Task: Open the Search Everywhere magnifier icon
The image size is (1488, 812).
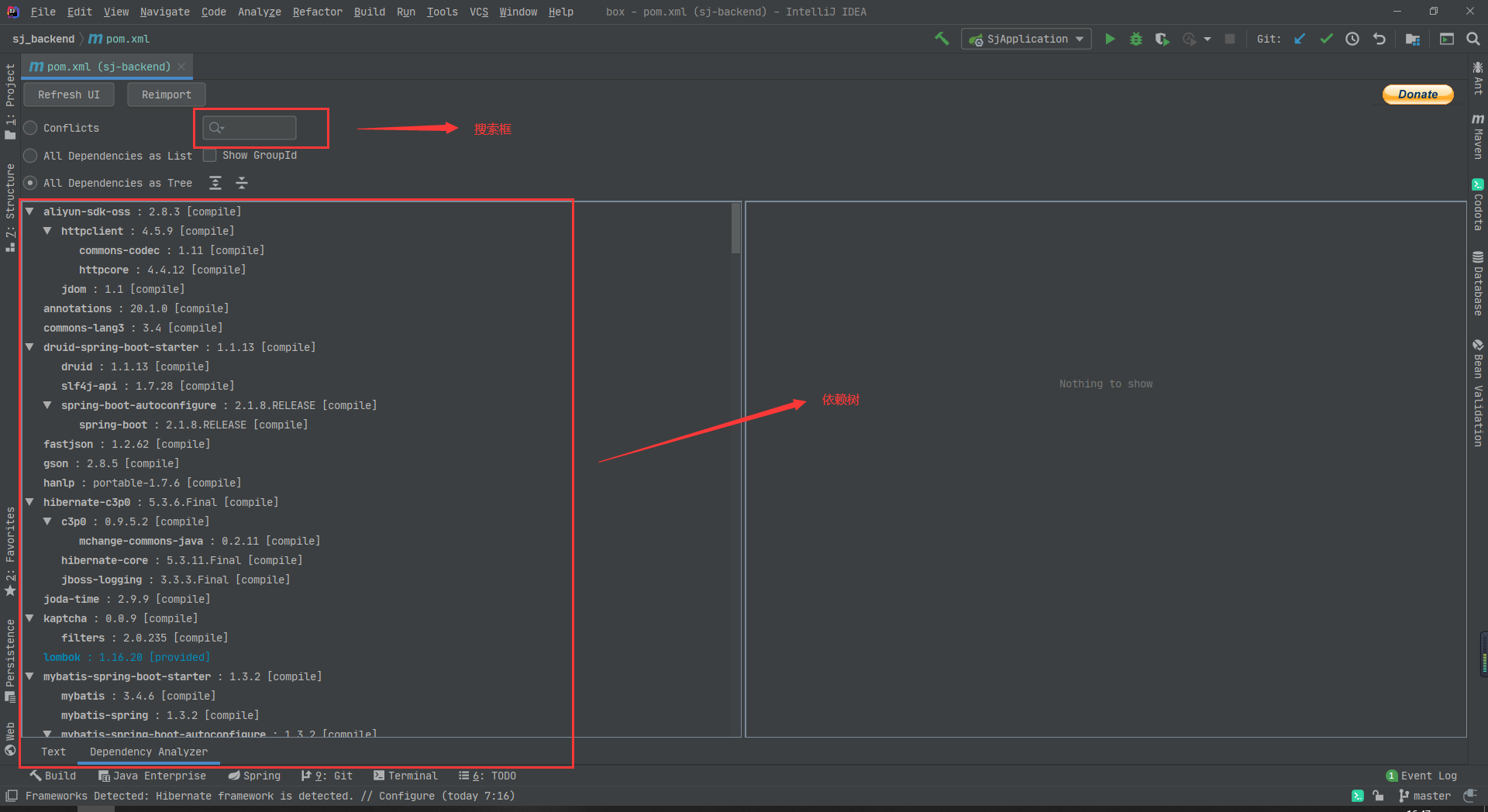Action: (x=1473, y=39)
